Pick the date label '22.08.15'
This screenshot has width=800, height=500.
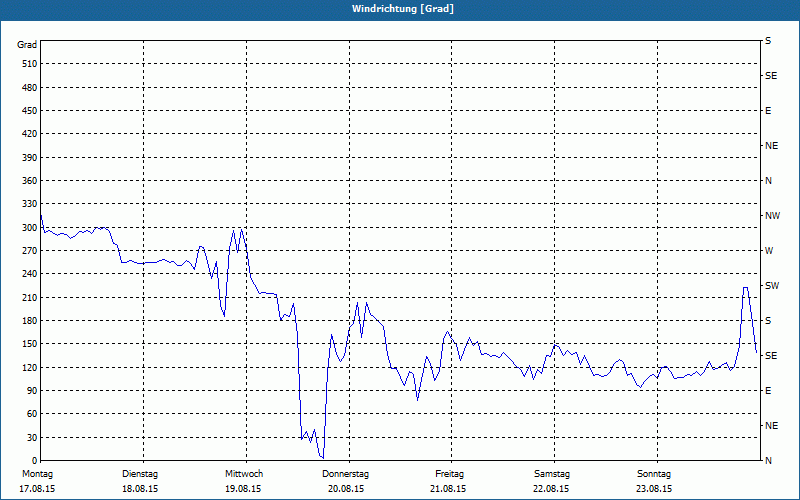[551, 489]
